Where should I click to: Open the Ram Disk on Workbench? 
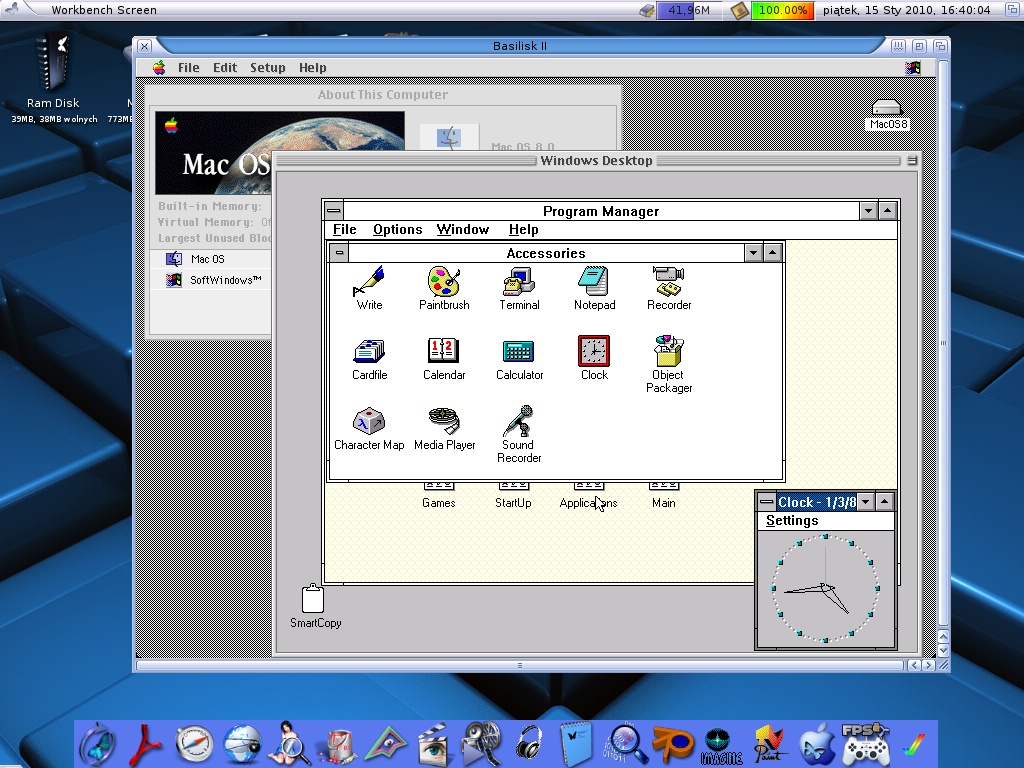point(53,77)
